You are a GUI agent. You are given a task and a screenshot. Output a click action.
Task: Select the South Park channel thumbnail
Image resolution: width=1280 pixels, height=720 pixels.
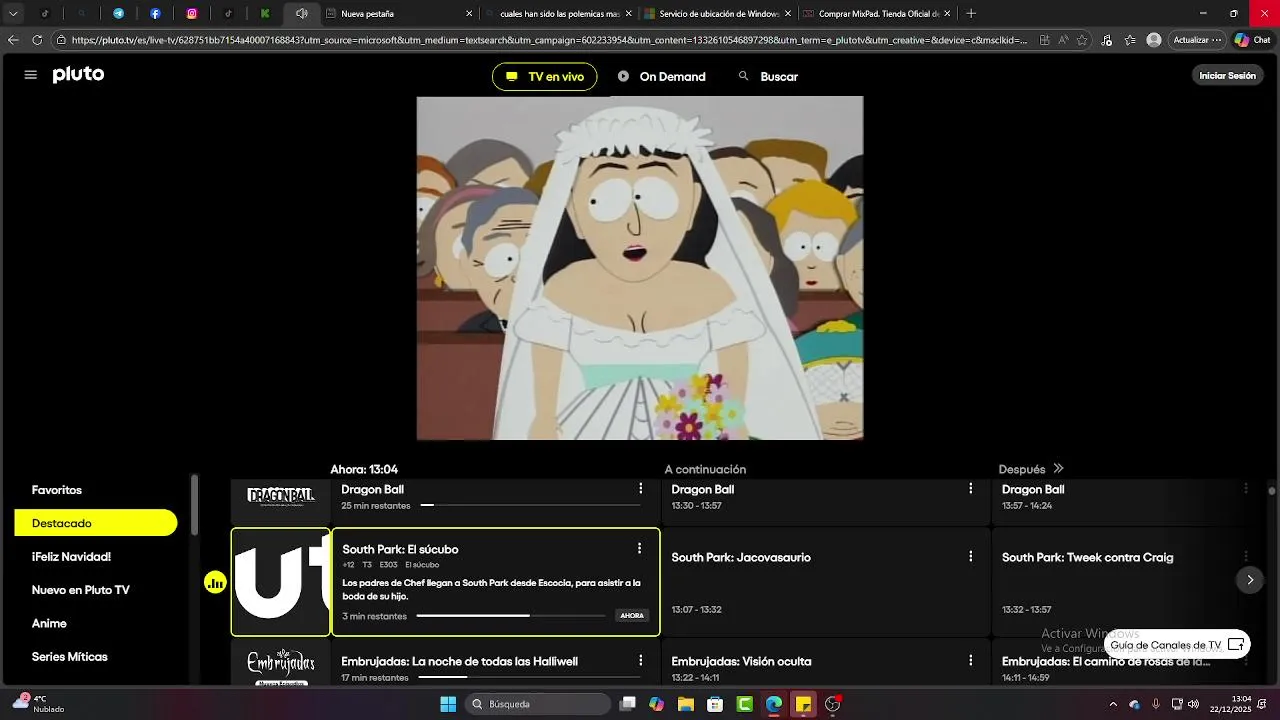coord(281,582)
